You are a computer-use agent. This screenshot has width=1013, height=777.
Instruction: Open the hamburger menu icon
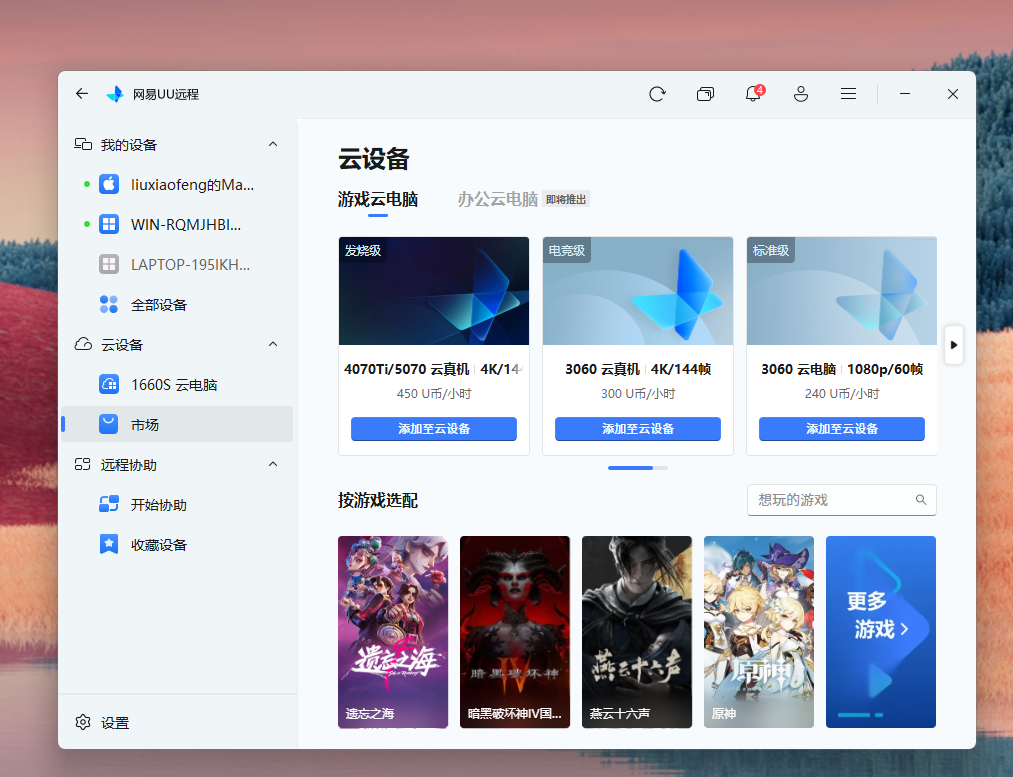coord(848,94)
